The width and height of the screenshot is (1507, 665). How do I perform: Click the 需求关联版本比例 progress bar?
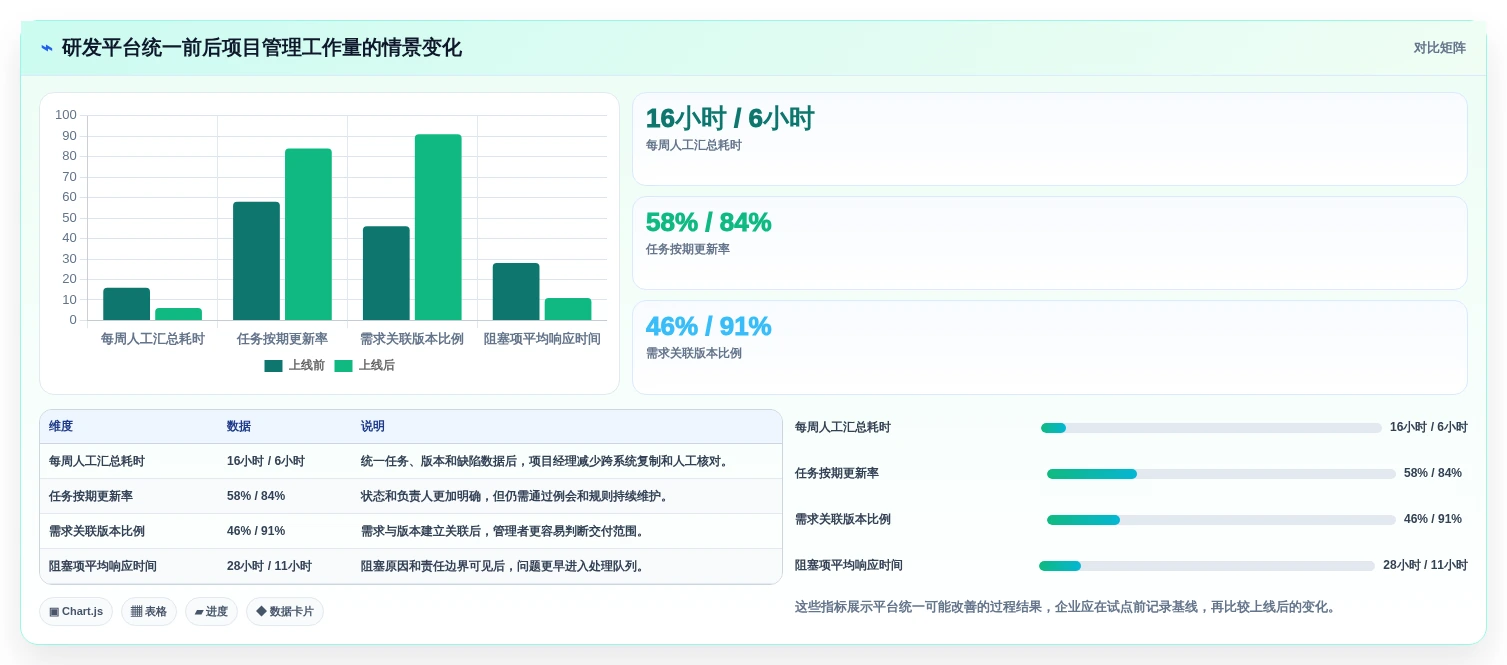click(1221, 520)
